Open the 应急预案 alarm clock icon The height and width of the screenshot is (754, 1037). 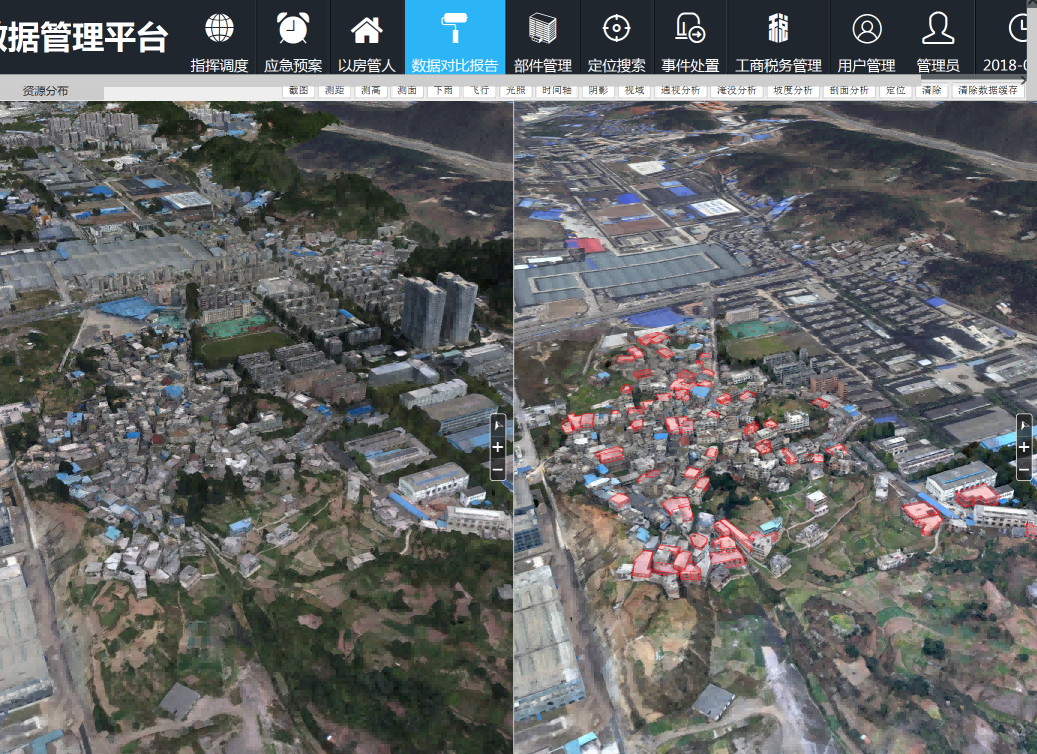pyautogui.click(x=293, y=28)
